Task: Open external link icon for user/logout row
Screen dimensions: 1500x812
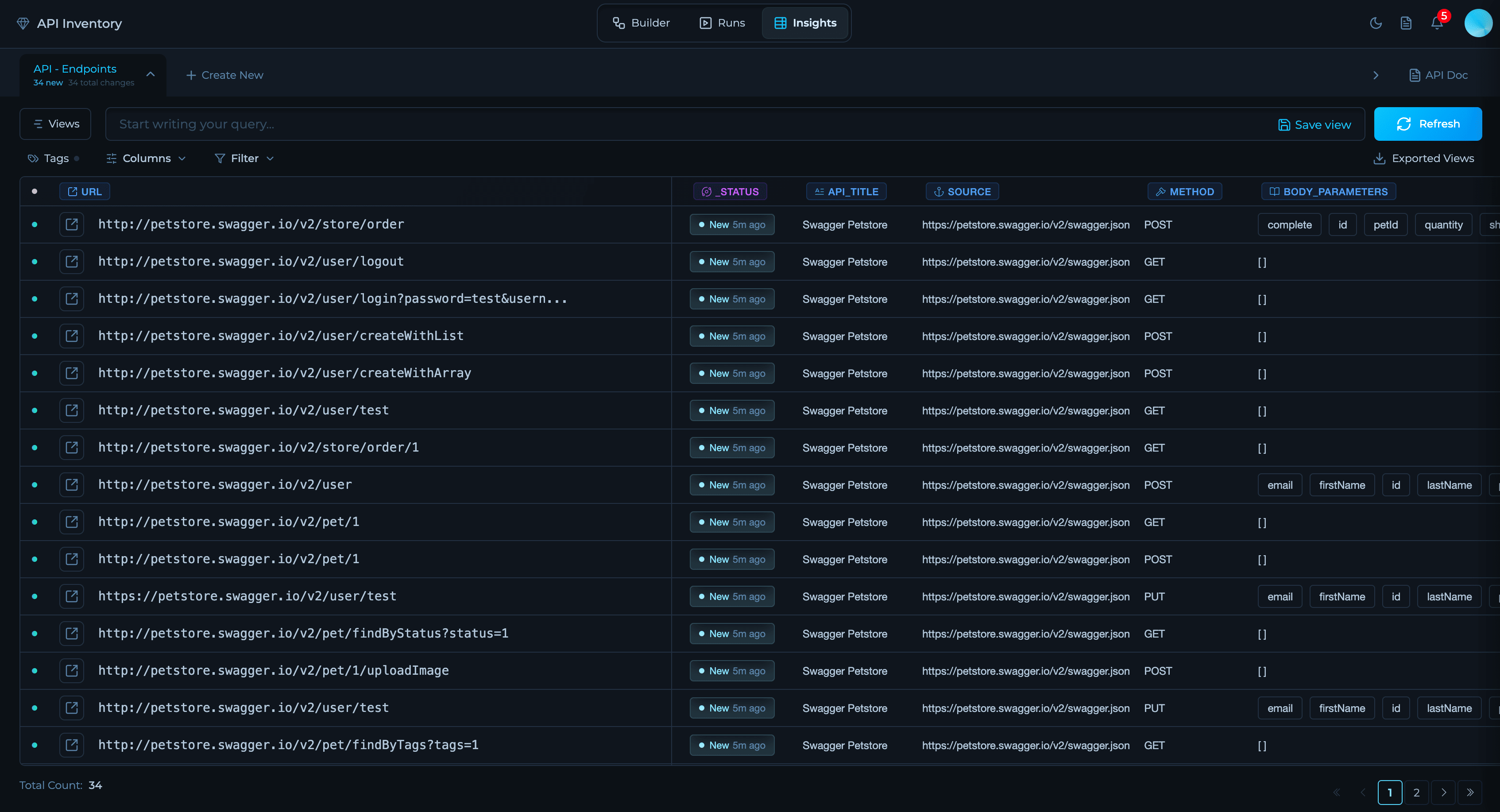Action: coord(72,262)
